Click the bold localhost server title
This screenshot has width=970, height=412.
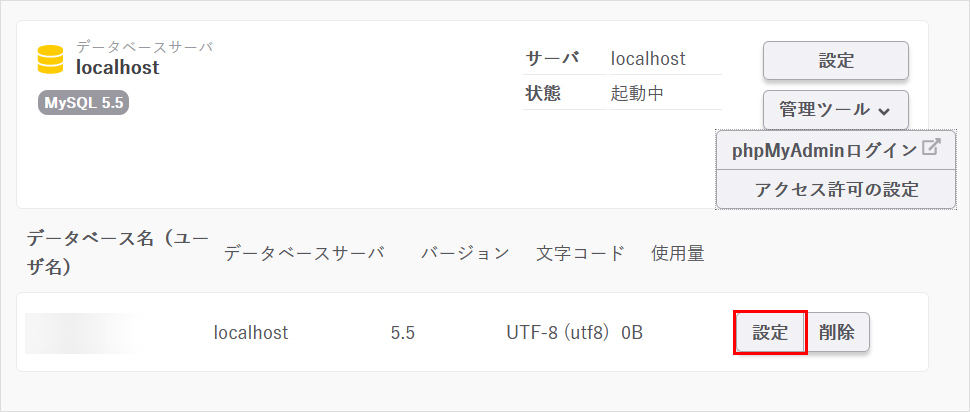(x=118, y=68)
